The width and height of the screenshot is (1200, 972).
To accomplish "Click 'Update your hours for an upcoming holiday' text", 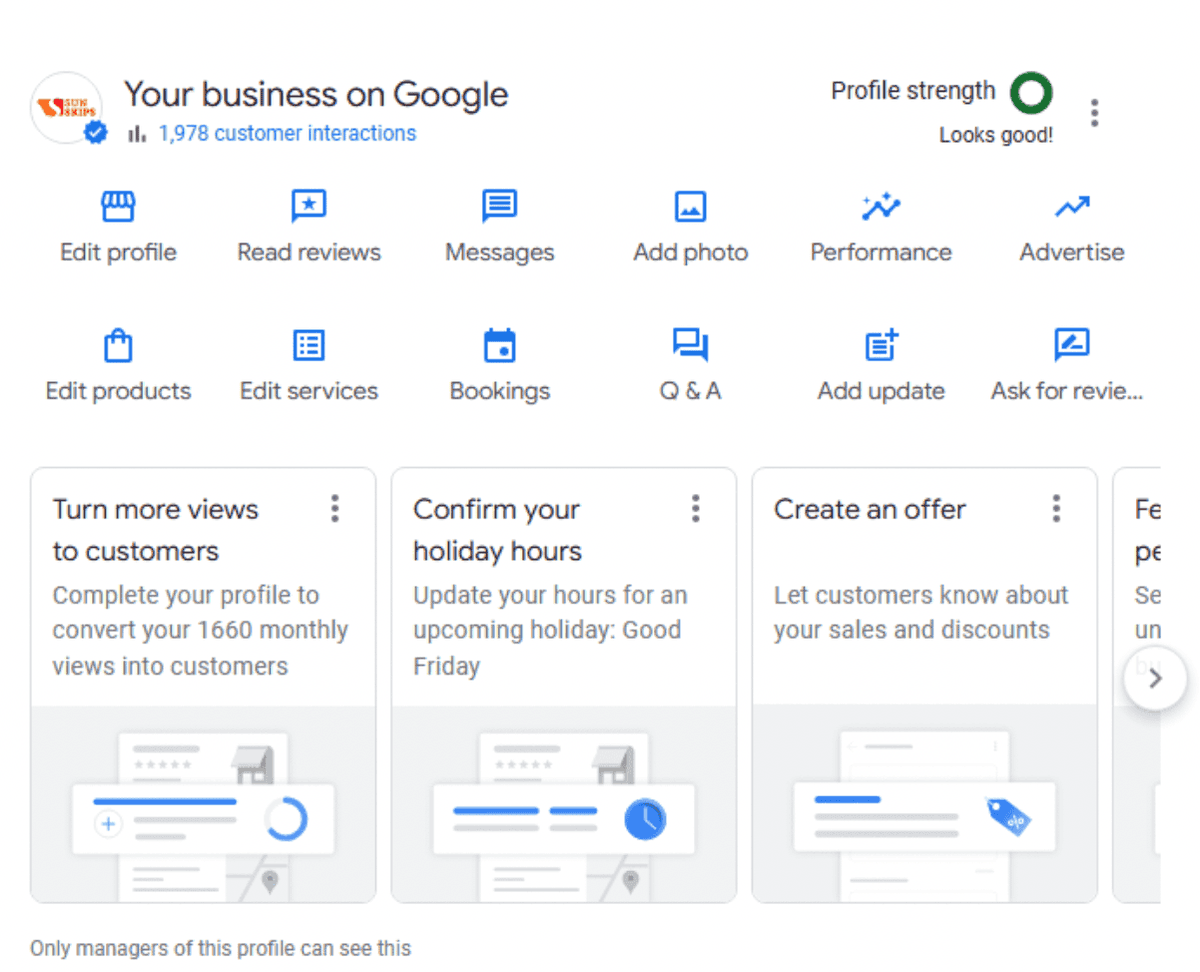I will (x=550, y=630).
